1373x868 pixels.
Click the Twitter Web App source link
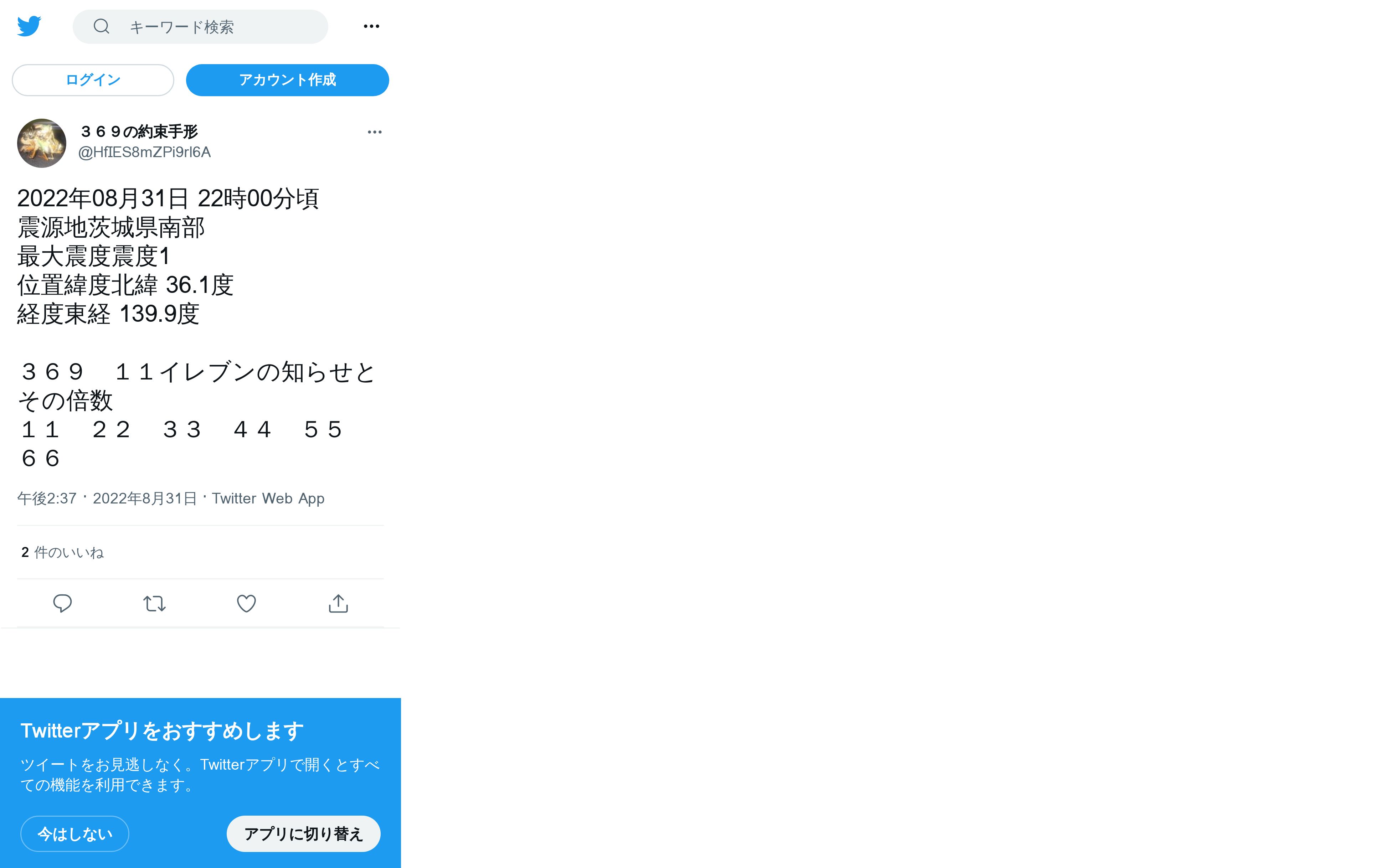(268, 498)
